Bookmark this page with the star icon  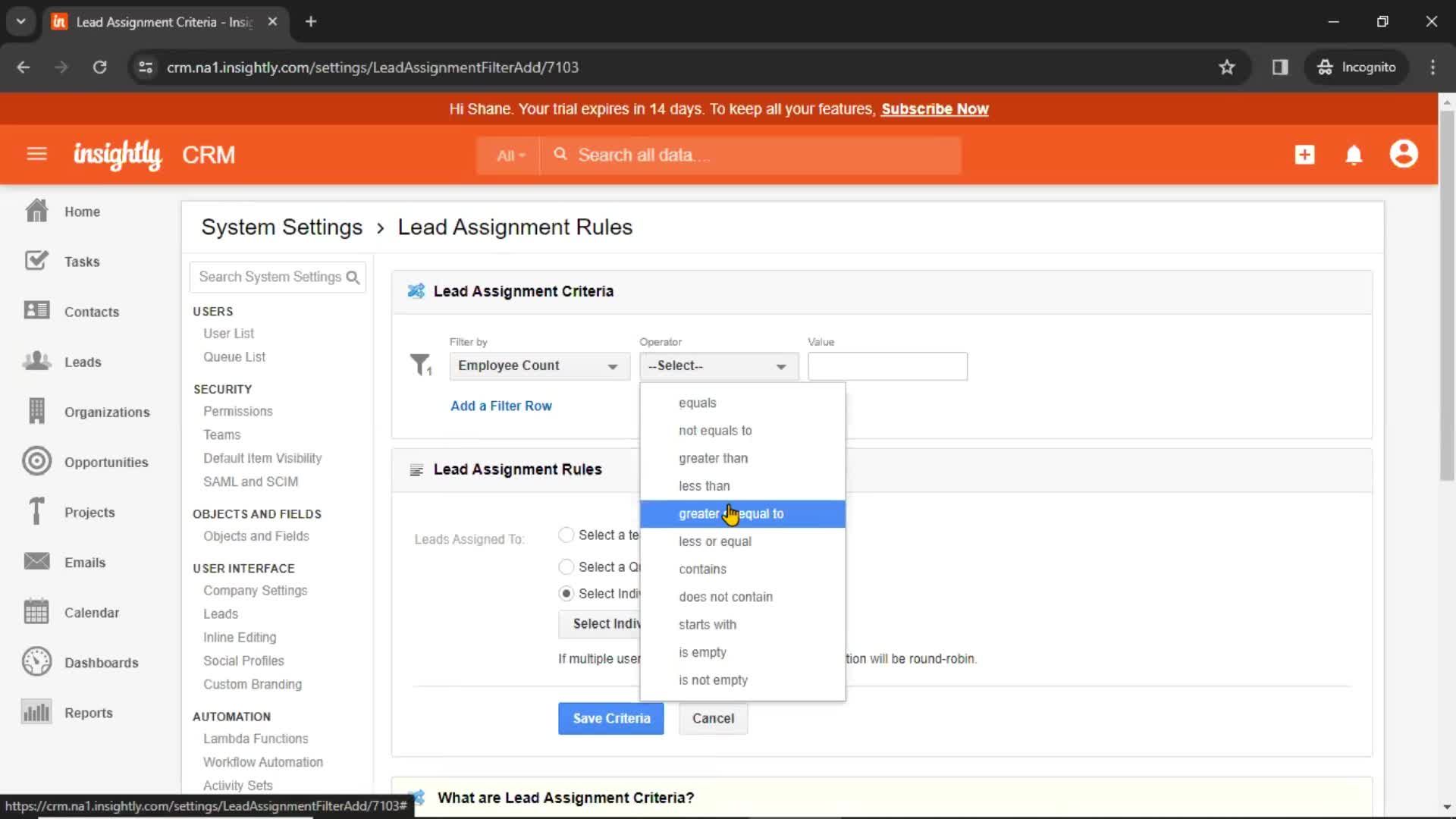1227,67
